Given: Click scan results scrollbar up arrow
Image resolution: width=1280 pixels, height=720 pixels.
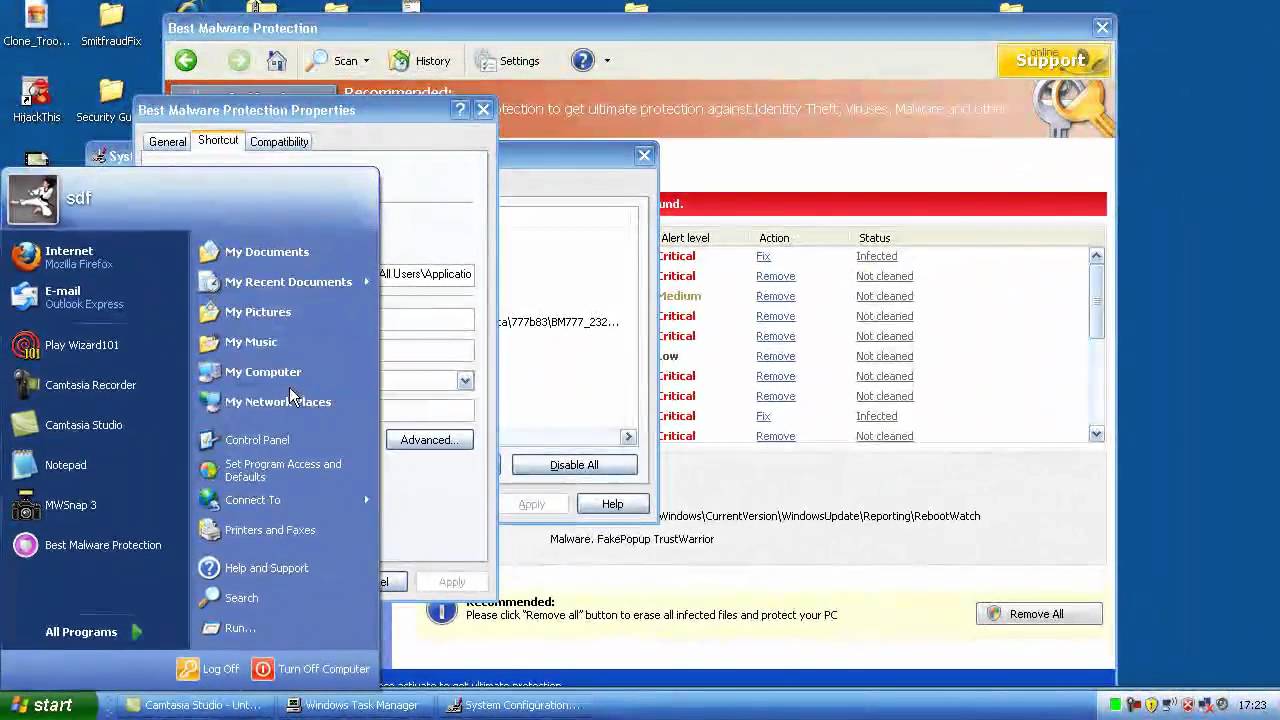Looking at the screenshot, I should (1096, 256).
